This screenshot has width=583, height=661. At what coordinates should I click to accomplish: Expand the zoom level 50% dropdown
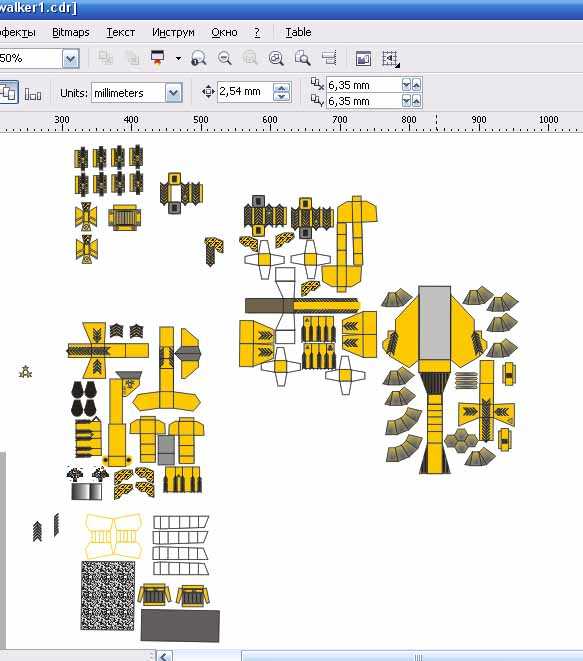tap(70, 59)
